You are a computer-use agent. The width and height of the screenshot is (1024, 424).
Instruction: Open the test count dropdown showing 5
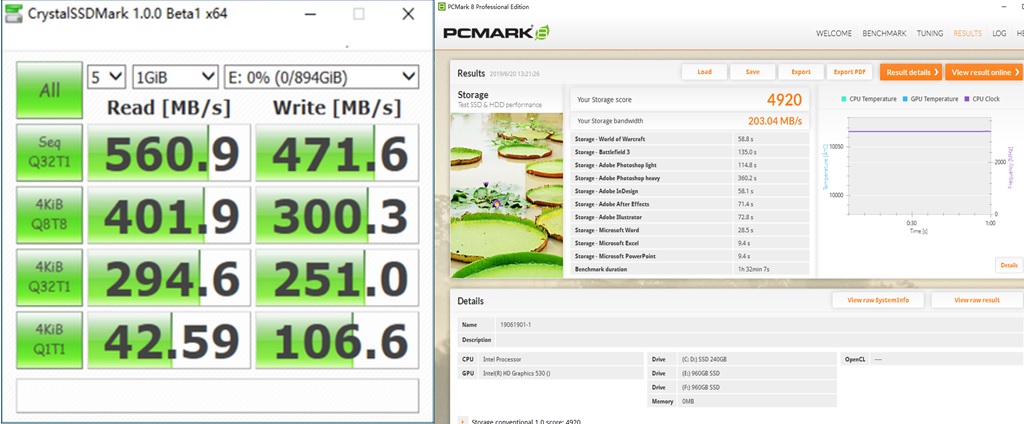pyautogui.click(x=106, y=77)
